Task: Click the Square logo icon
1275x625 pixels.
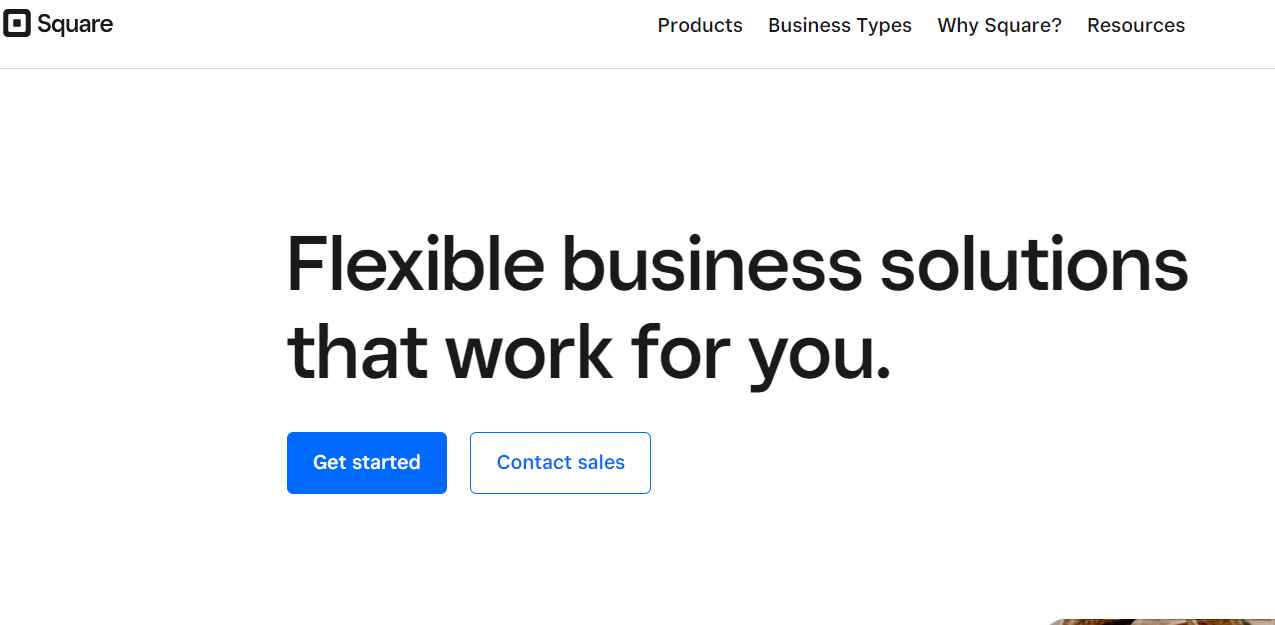Action: coord(17,24)
